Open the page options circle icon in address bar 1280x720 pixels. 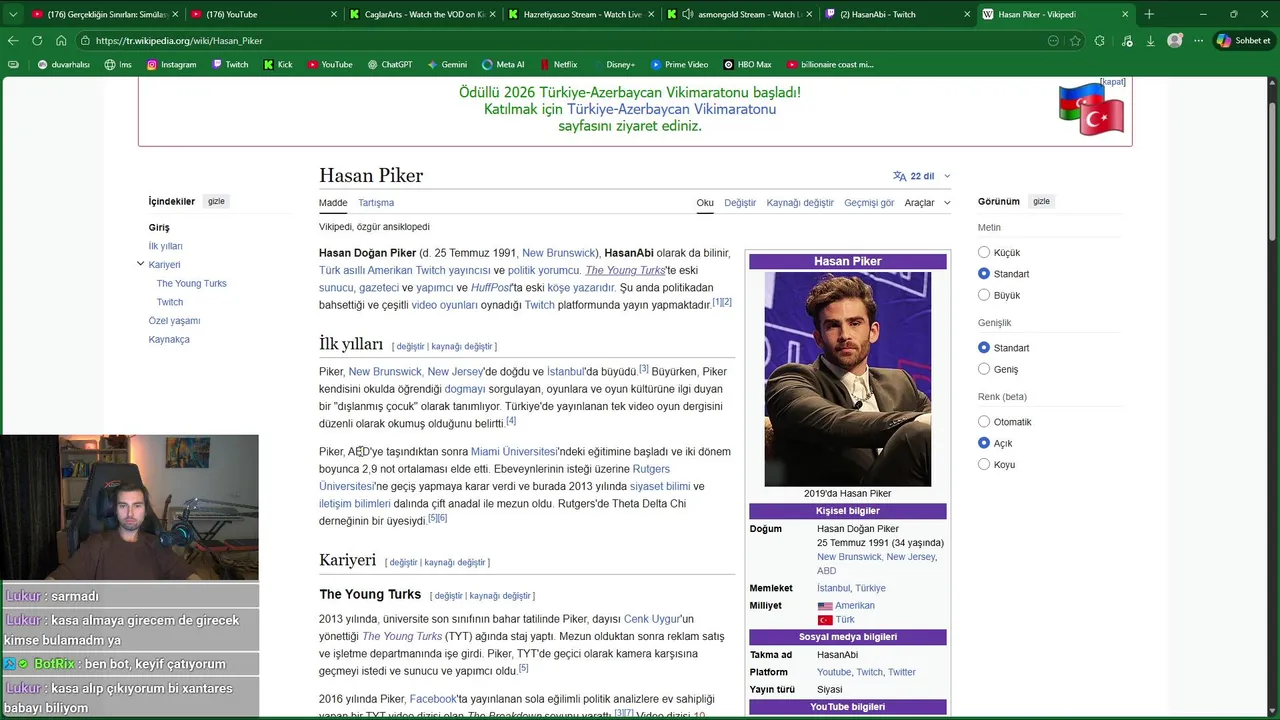coord(1053,41)
